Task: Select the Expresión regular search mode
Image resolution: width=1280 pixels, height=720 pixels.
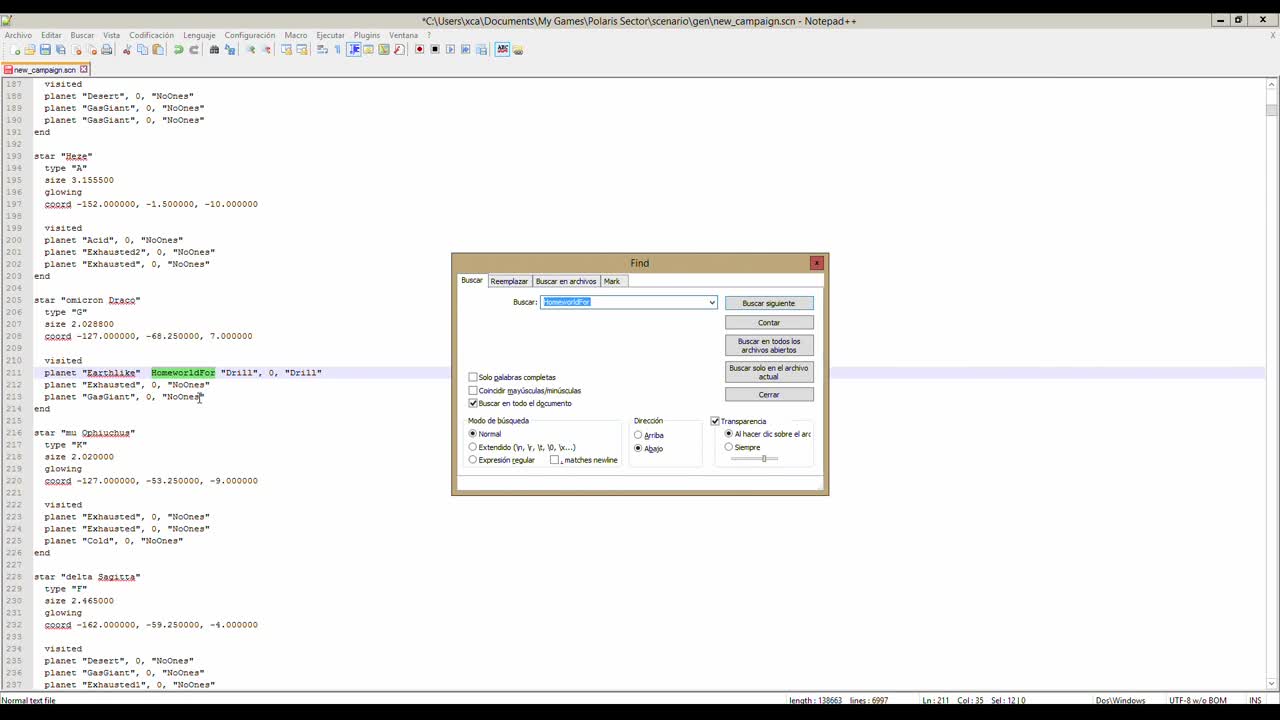Action: 473,460
